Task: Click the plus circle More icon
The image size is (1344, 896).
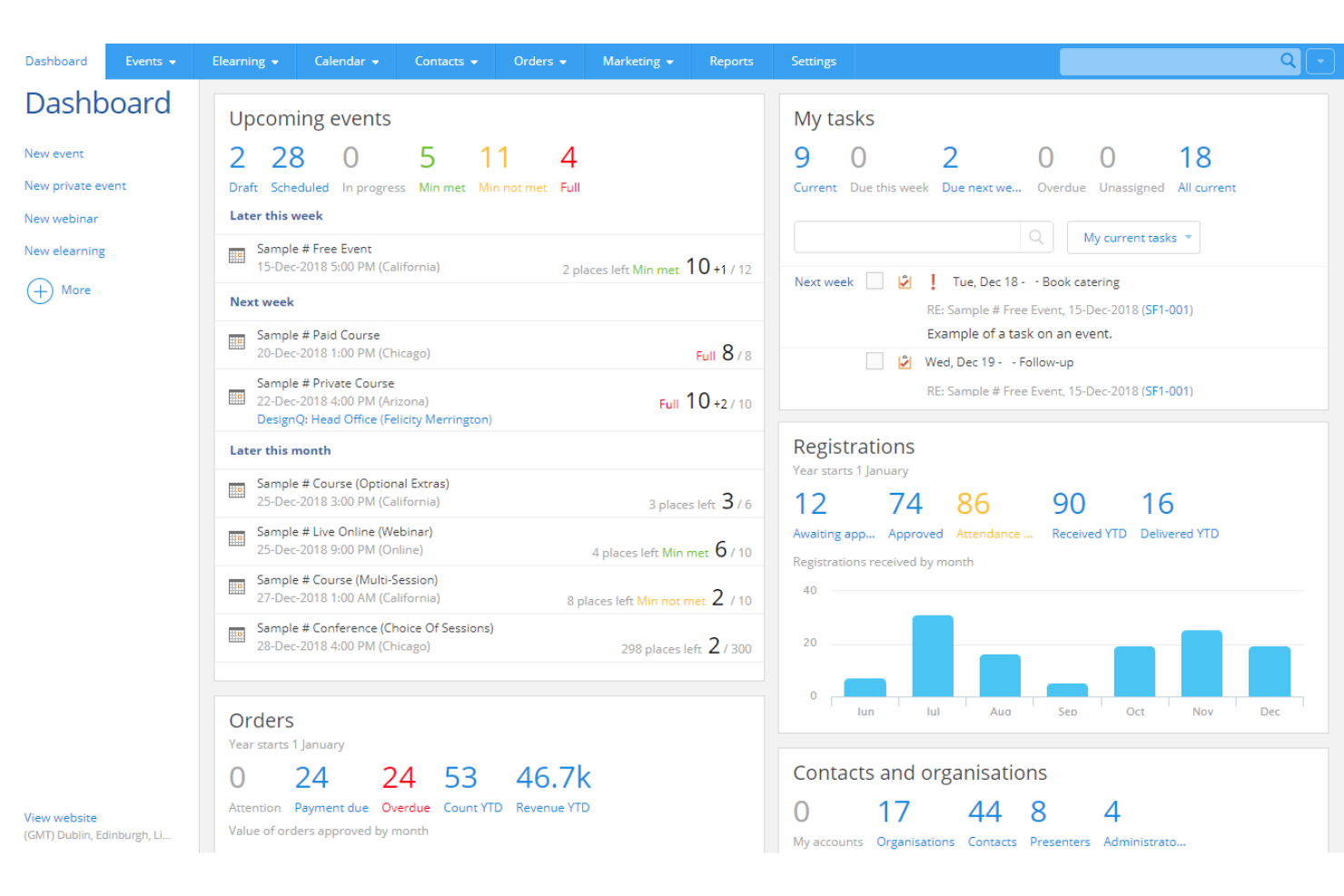Action: pyautogui.click(x=40, y=290)
